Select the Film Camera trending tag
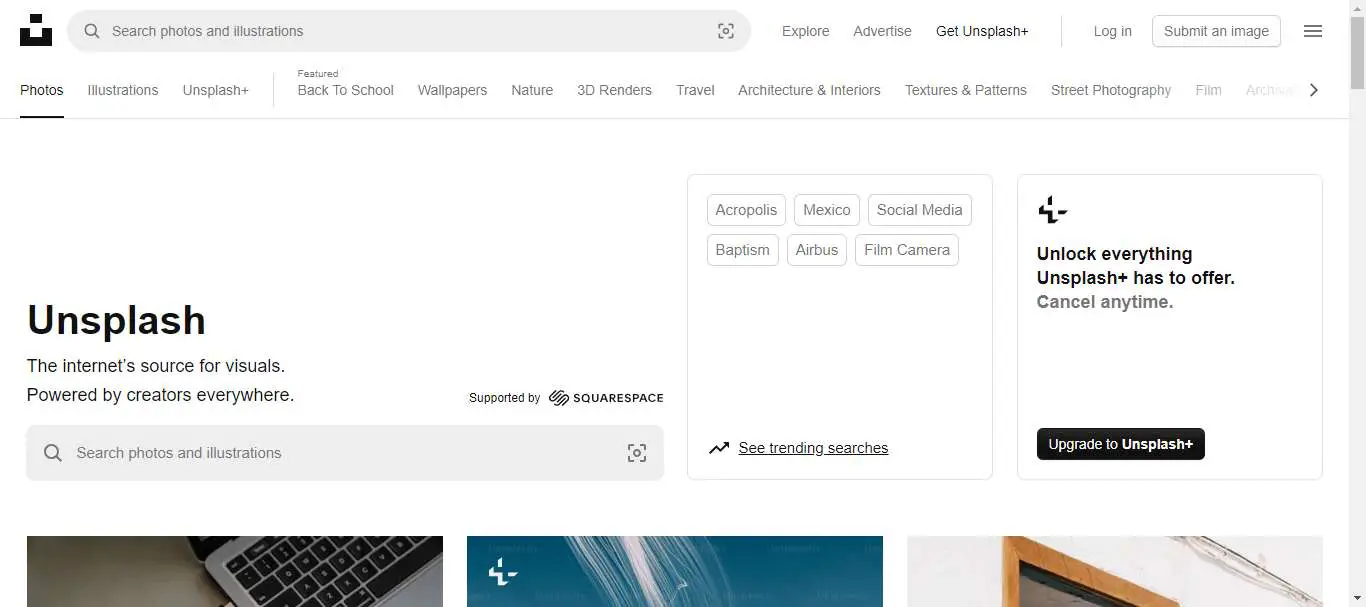Viewport: 1366px width, 607px height. pos(907,250)
